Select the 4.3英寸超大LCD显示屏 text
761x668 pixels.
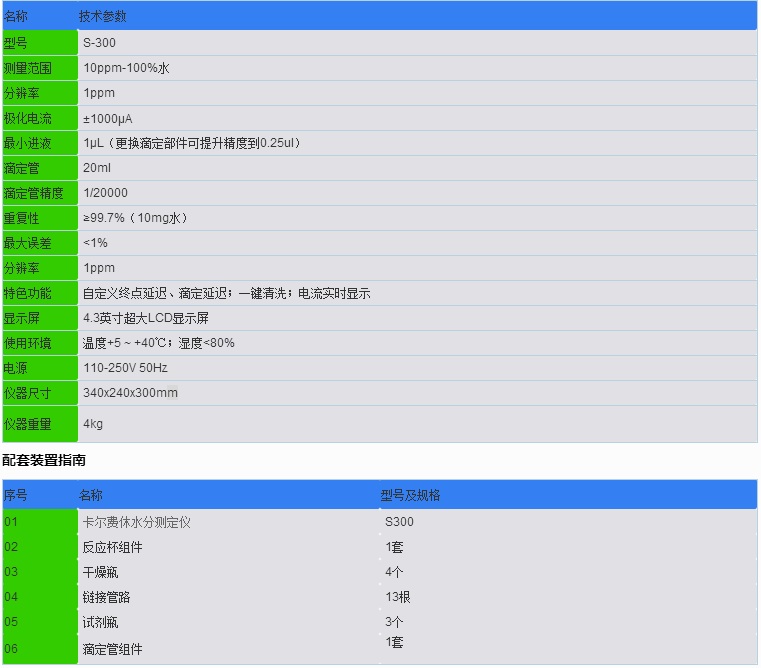coord(146,318)
